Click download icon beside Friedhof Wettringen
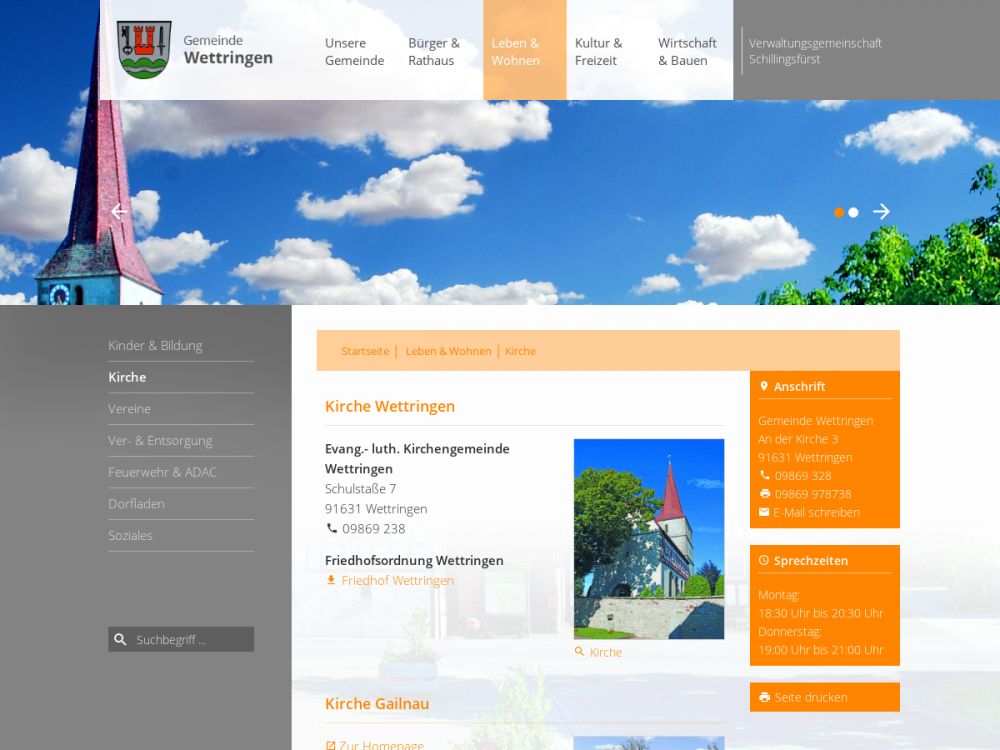The image size is (1000, 750). click(x=331, y=580)
